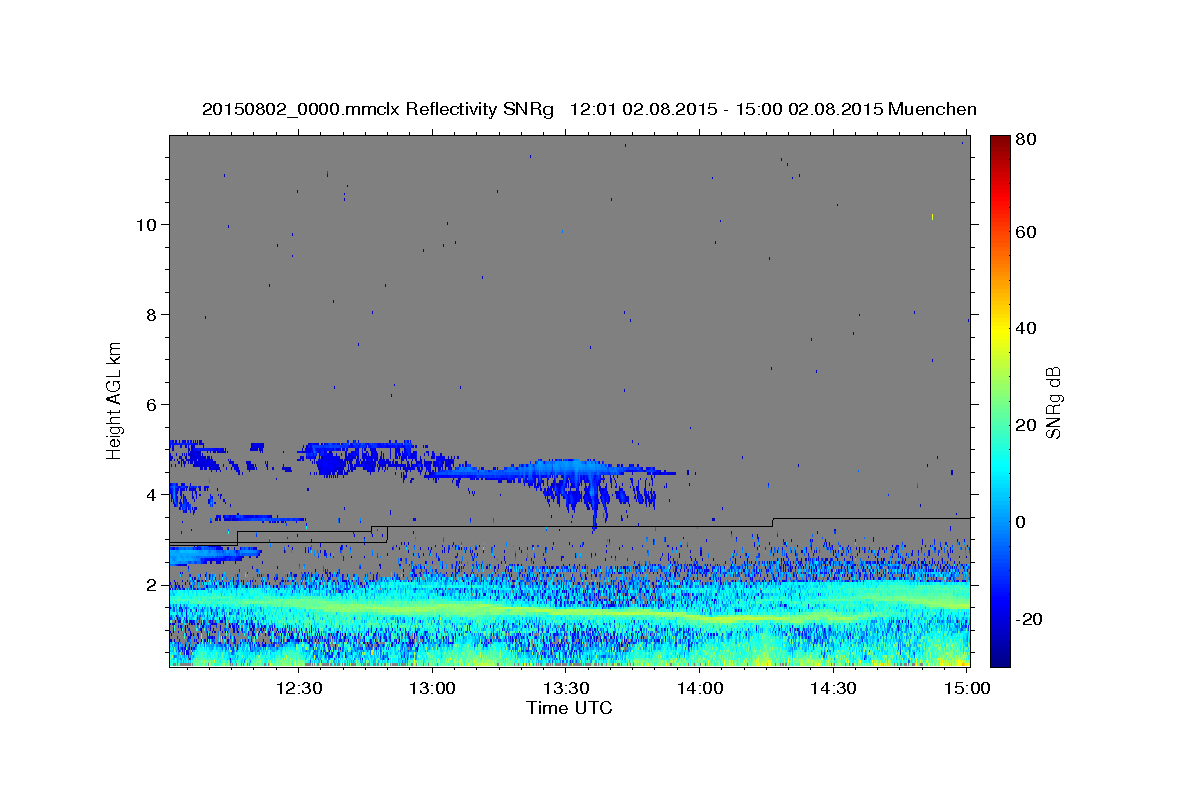Click the 'Time UTC' axis label

(569, 708)
